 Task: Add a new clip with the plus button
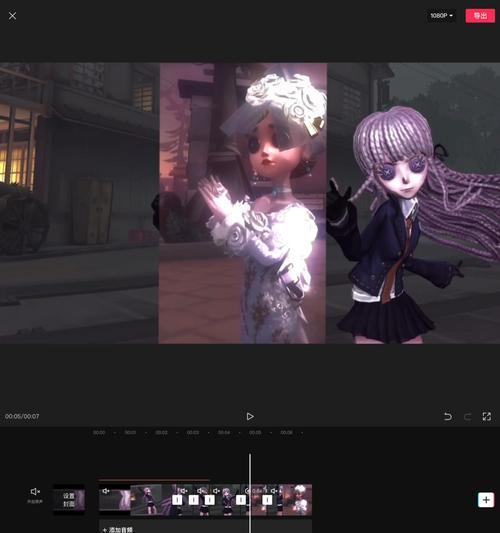click(486, 500)
